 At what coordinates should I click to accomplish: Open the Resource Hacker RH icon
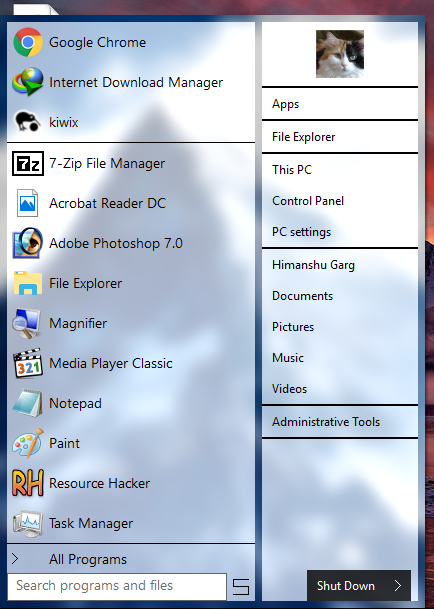[28, 483]
